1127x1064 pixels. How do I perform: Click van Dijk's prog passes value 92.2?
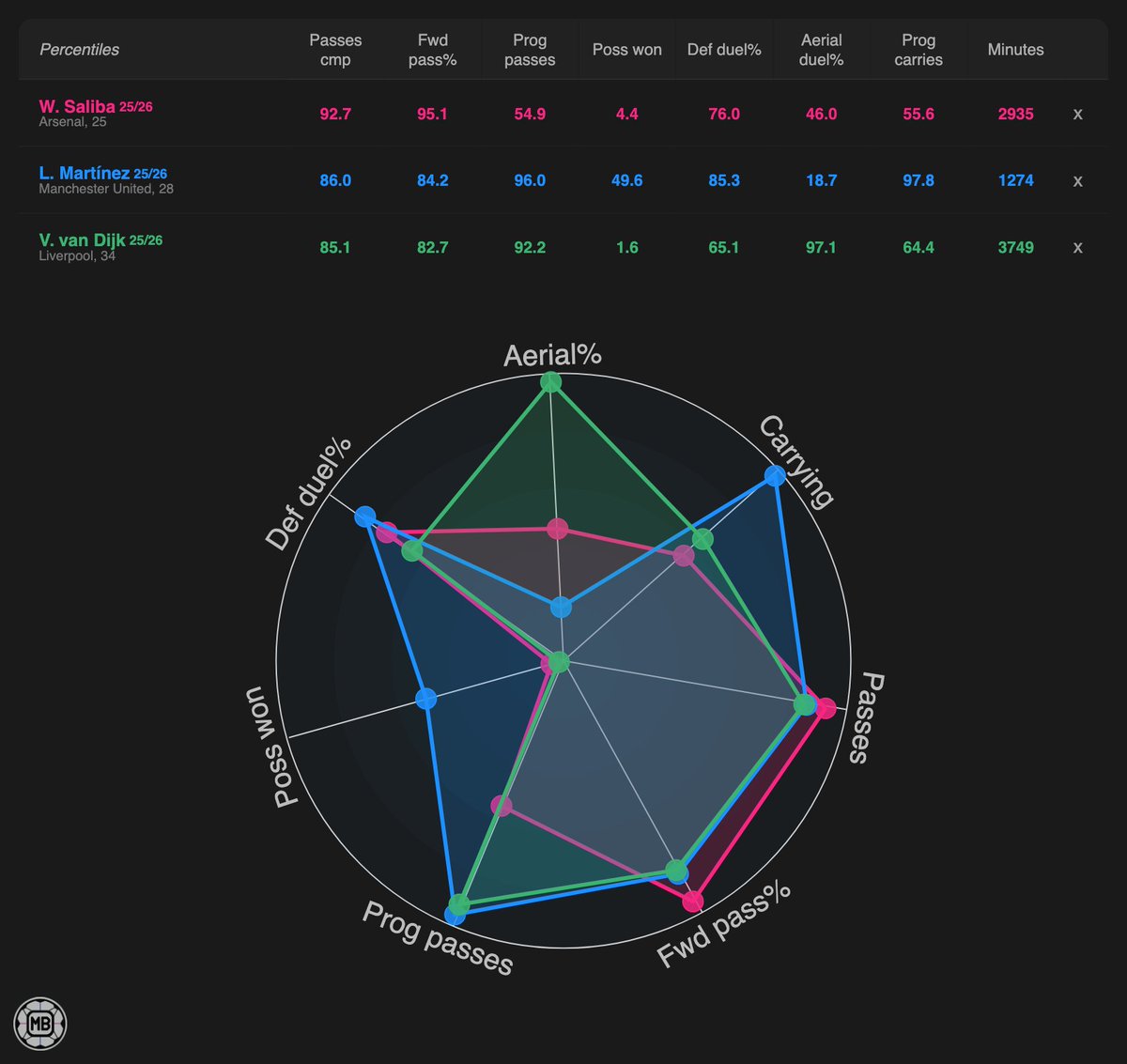click(530, 247)
